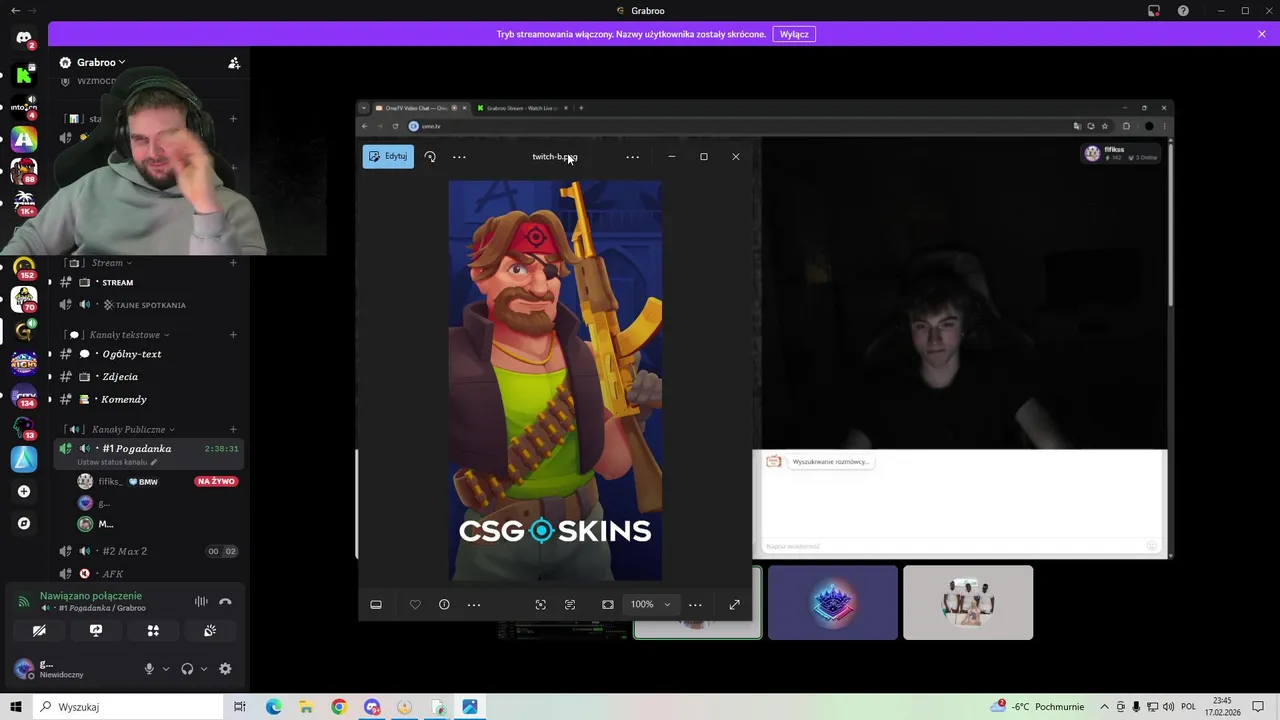The height and width of the screenshot is (720, 1280).
Task: Open ellipsis menu next to info icon
Action: coord(474,605)
